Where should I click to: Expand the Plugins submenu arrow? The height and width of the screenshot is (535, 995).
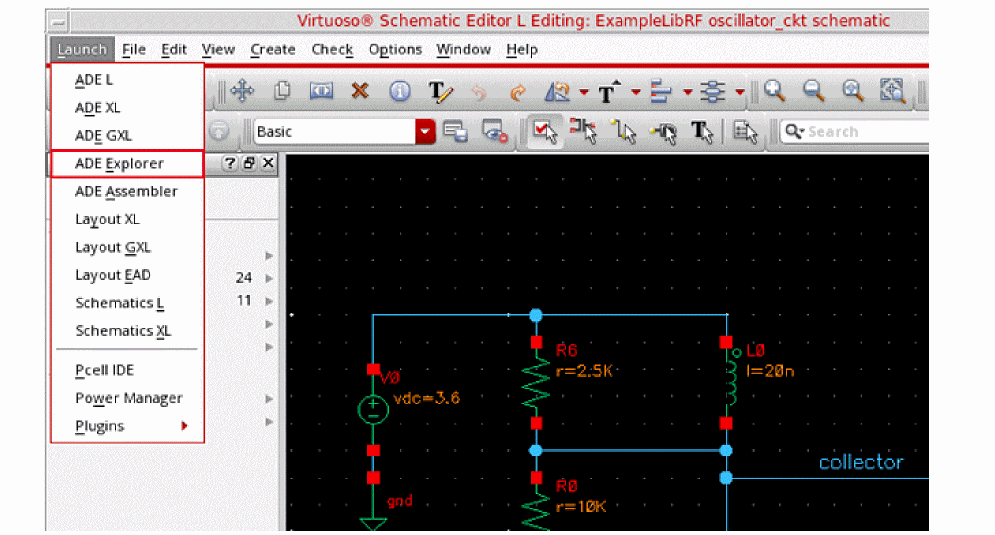(184, 426)
